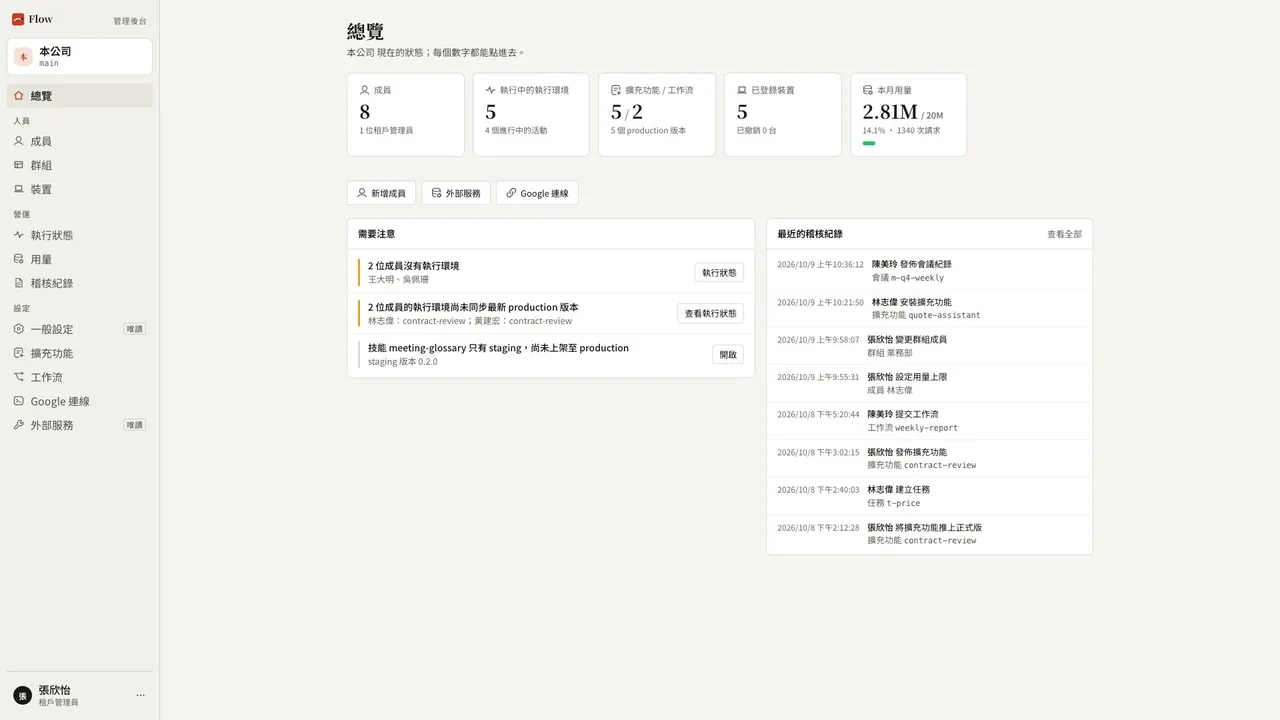Click the 外部服務 key icon in sidebar
This screenshot has height=720, width=1280.
point(19,425)
